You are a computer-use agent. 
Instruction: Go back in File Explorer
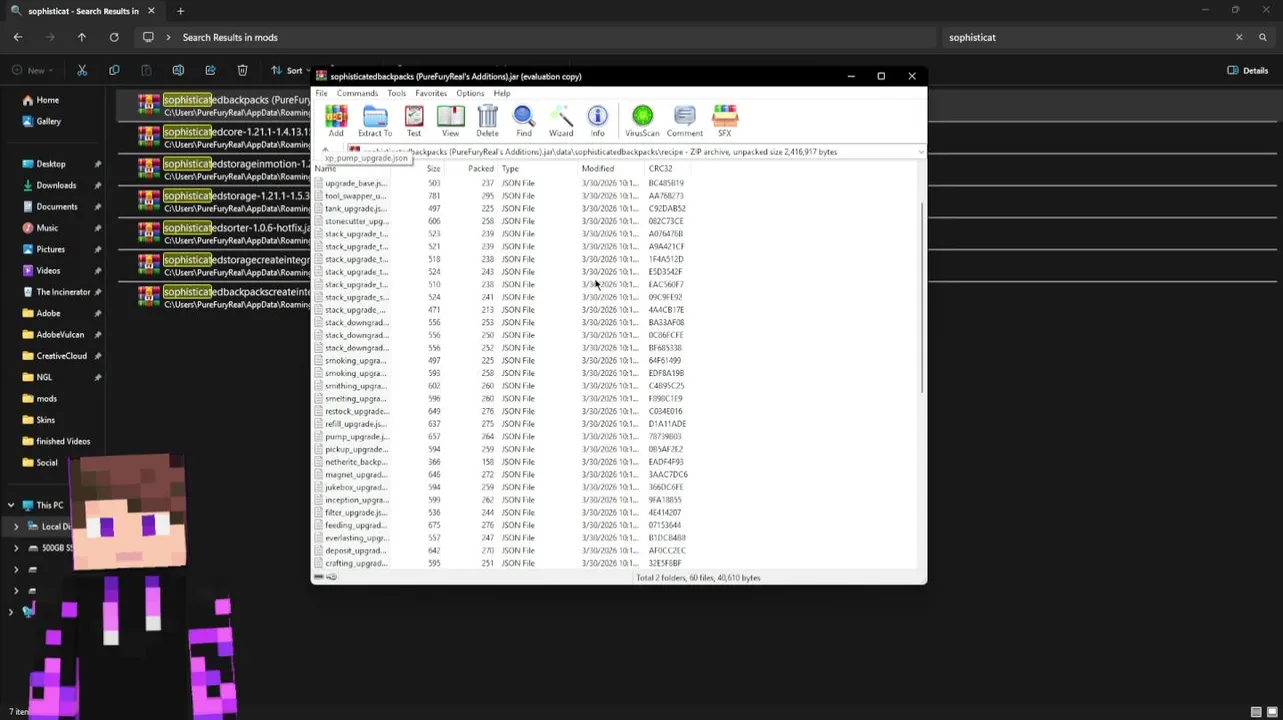(18, 37)
